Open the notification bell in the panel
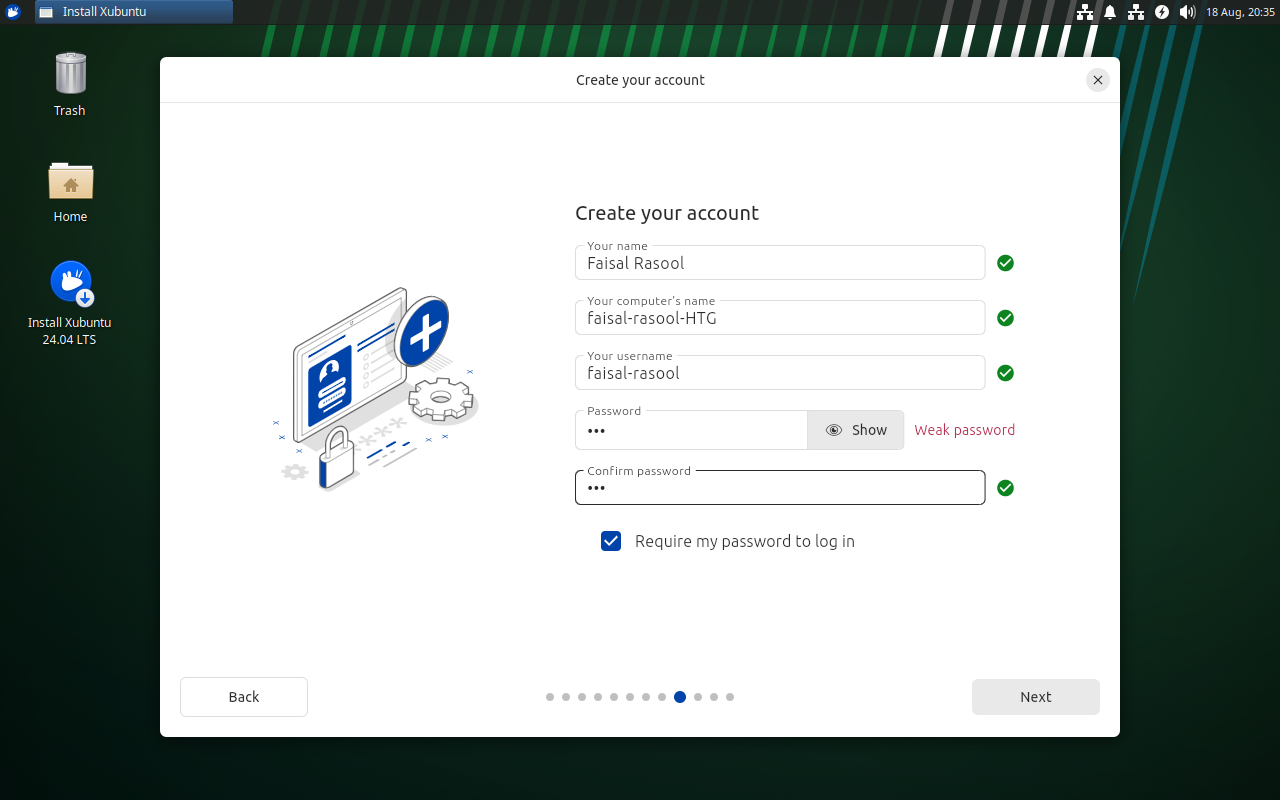Viewport: 1280px width, 800px height. tap(1110, 12)
